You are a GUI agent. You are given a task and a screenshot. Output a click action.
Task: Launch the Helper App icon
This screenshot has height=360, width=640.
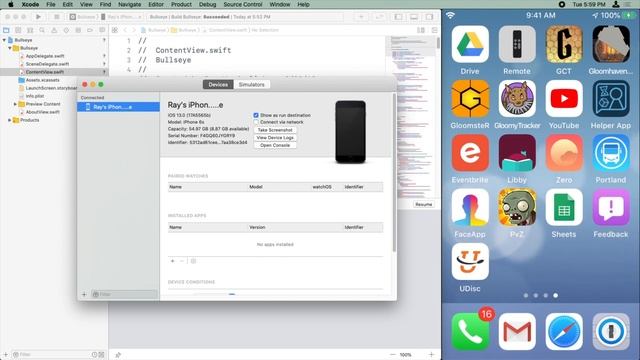[611, 98]
